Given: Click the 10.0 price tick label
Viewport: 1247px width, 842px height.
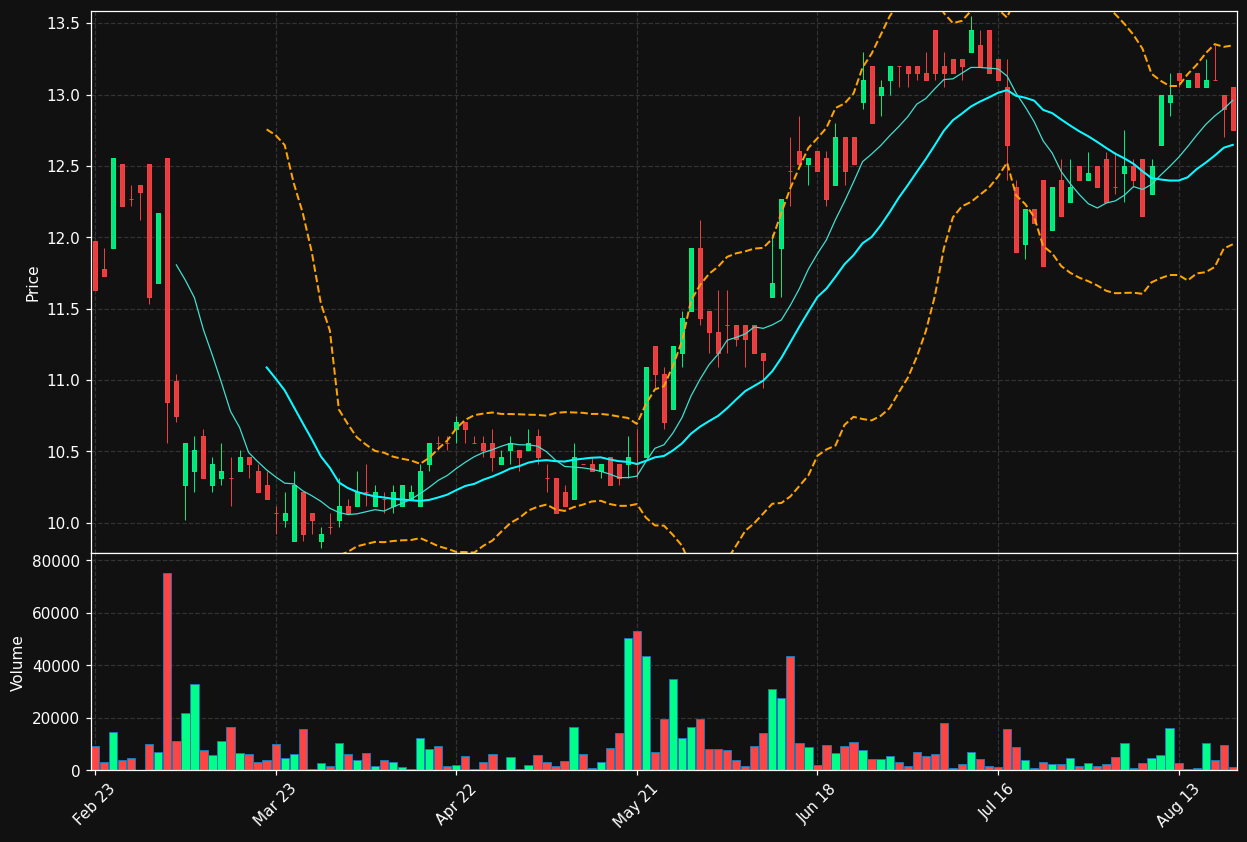Looking at the screenshot, I should [x=65, y=524].
